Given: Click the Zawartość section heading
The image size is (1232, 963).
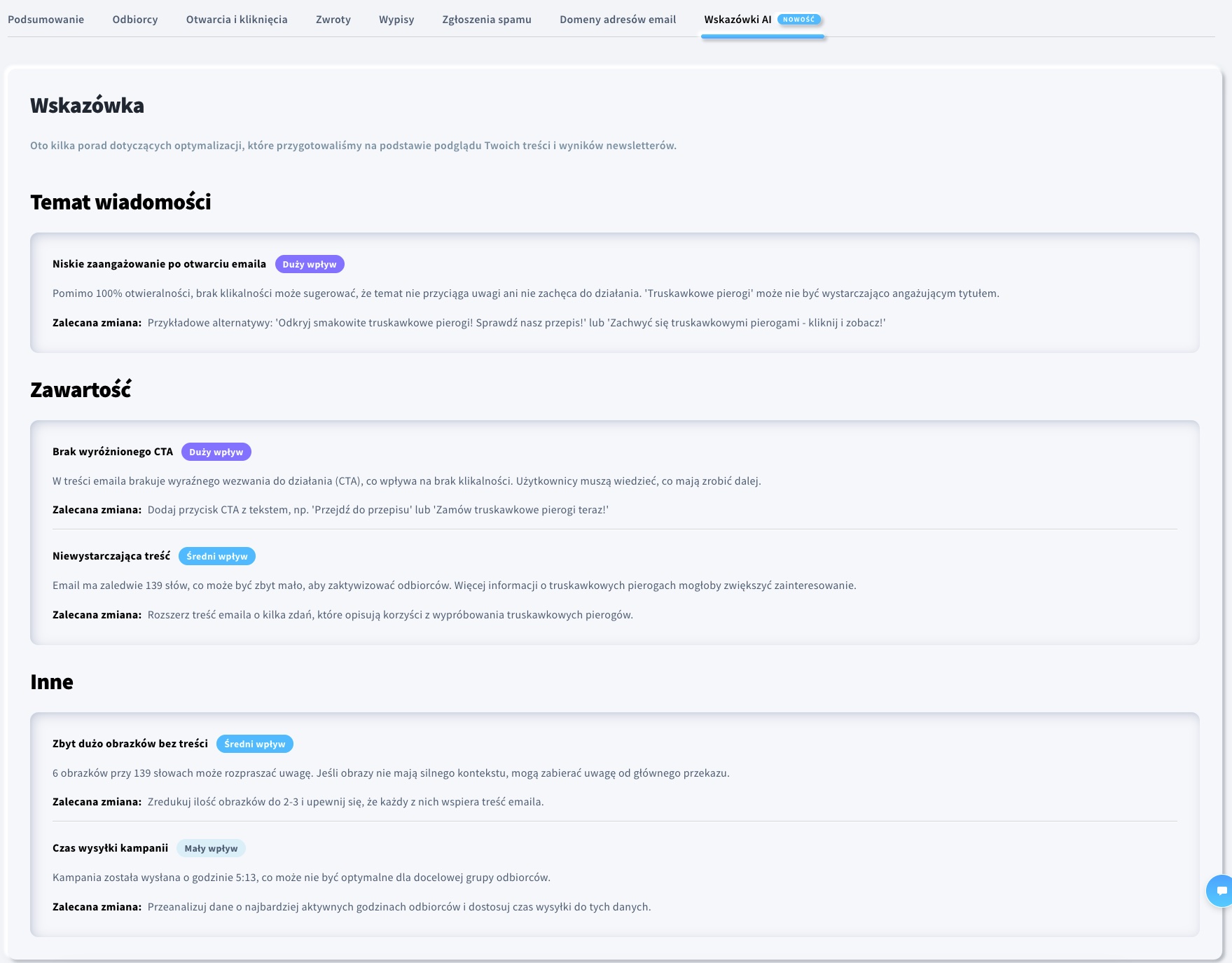Looking at the screenshot, I should coord(81,390).
